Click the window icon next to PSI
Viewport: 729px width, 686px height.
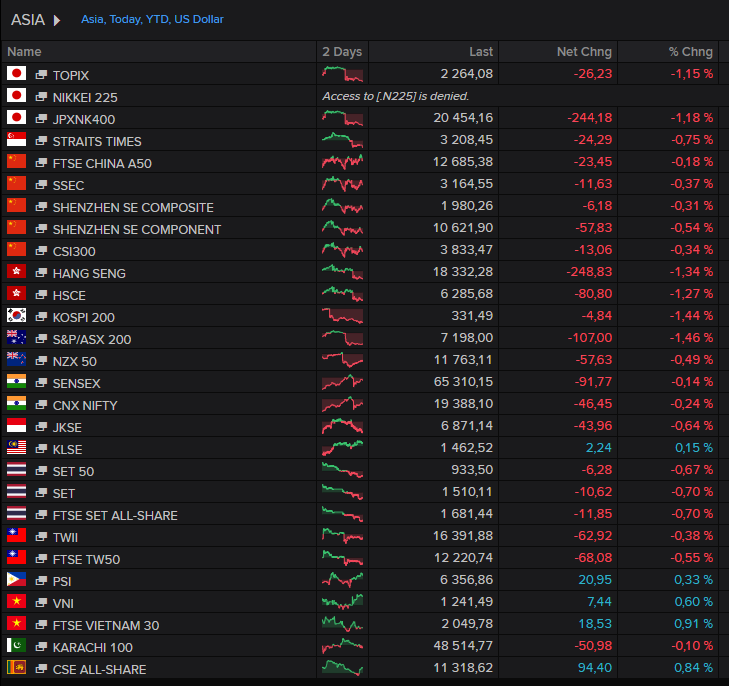(x=41, y=580)
